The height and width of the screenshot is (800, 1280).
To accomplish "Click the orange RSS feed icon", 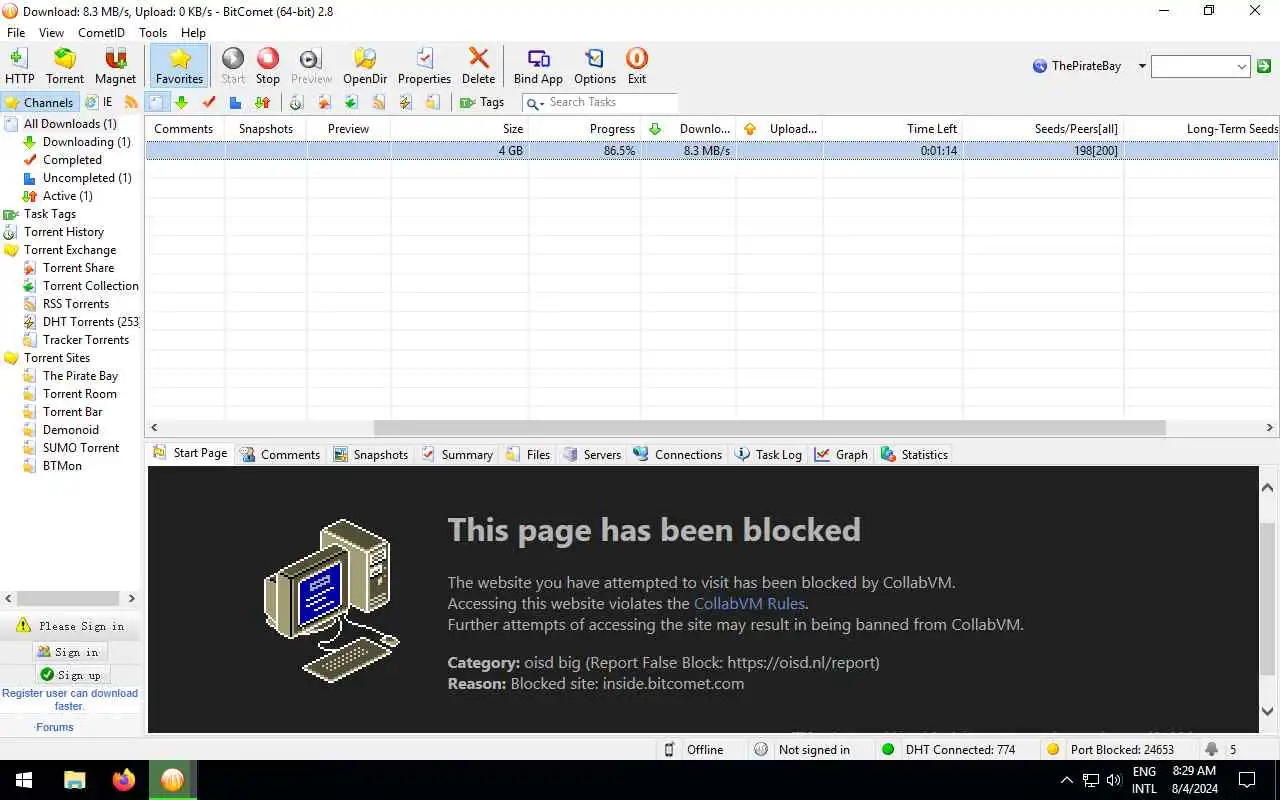I will tap(131, 102).
